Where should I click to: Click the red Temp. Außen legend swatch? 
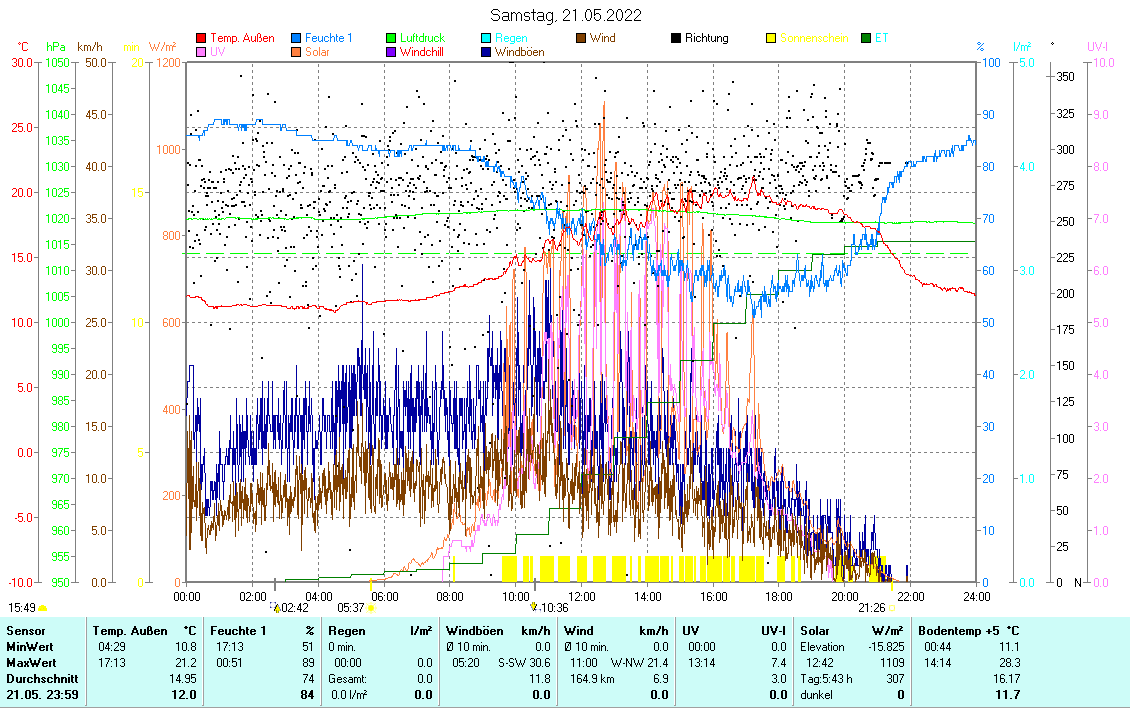pos(201,39)
